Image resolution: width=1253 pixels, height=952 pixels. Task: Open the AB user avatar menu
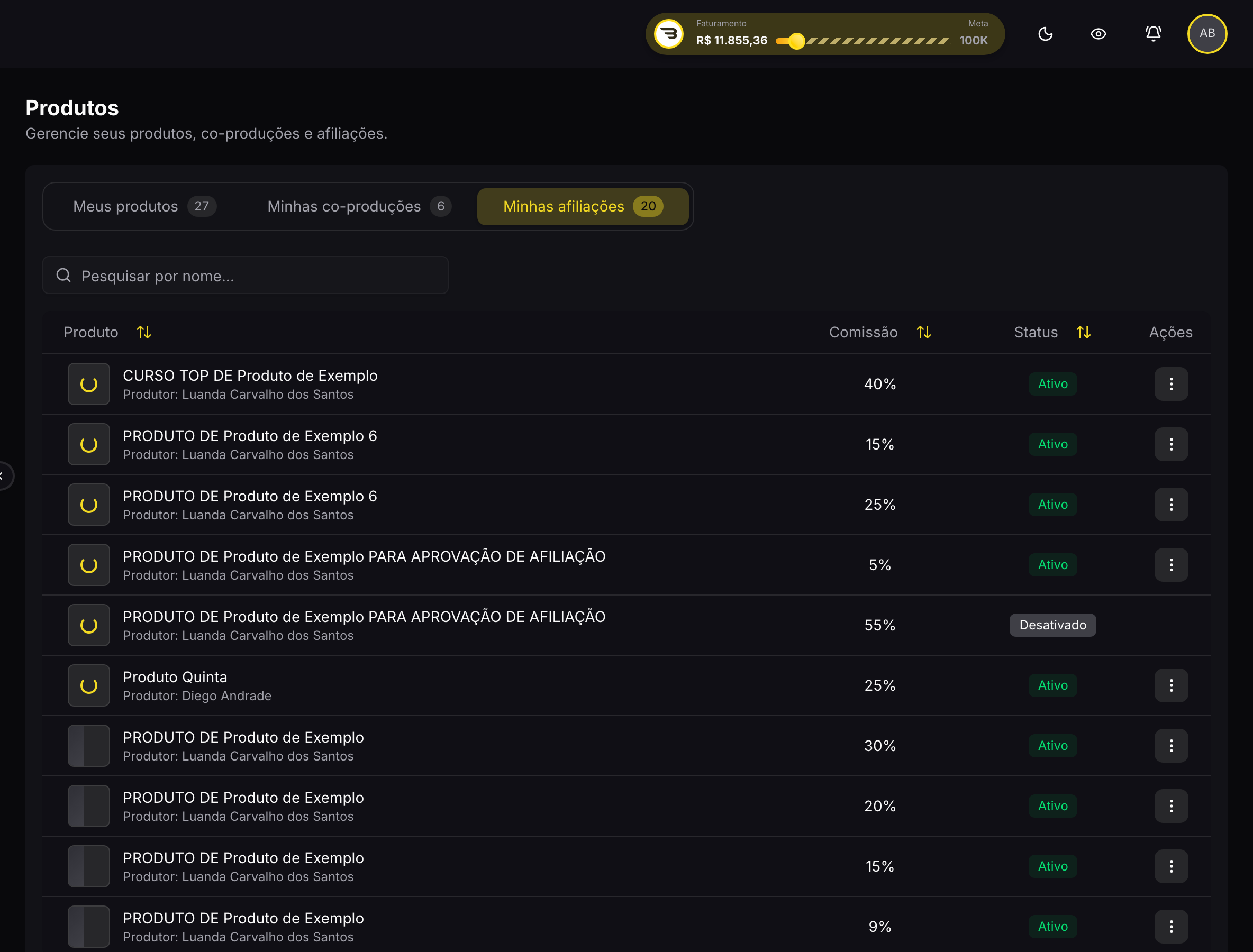1207,33
